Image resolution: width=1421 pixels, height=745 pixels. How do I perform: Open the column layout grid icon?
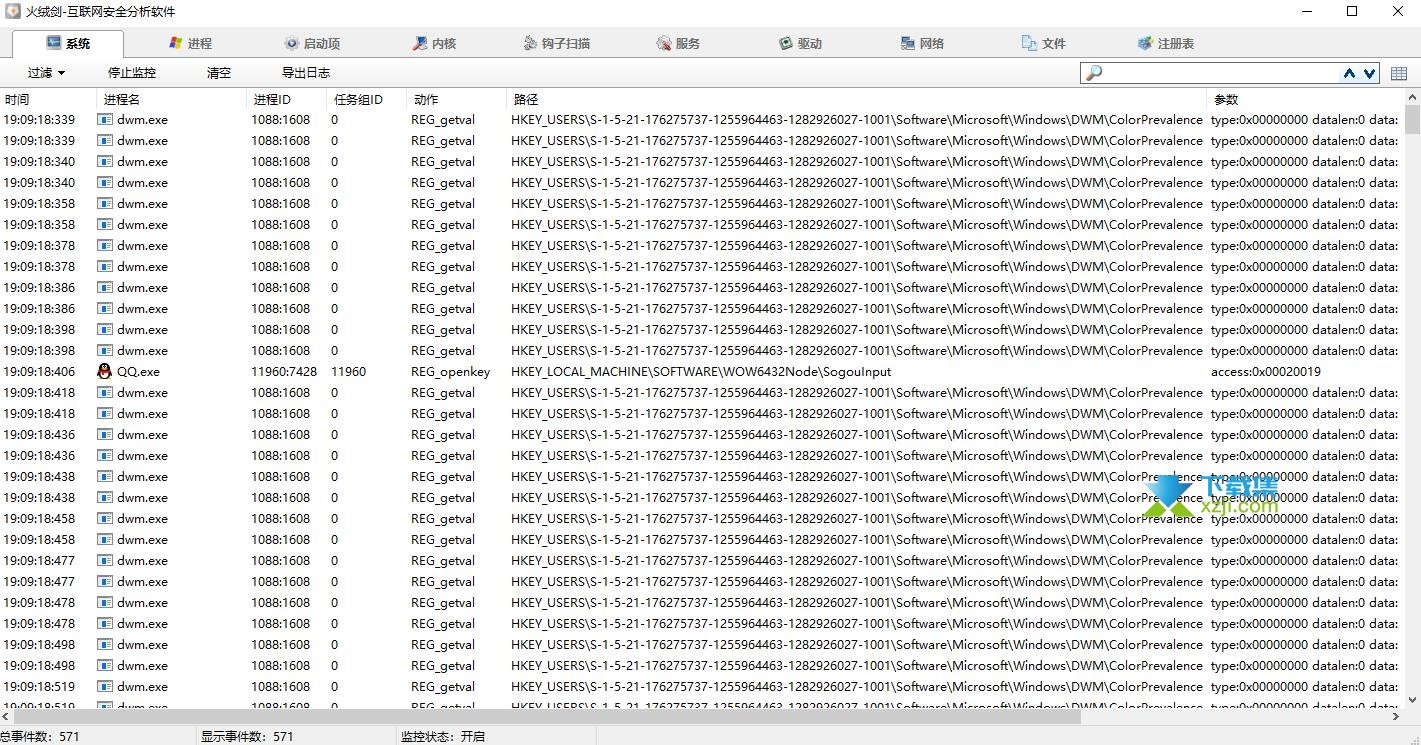(x=1398, y=73)
